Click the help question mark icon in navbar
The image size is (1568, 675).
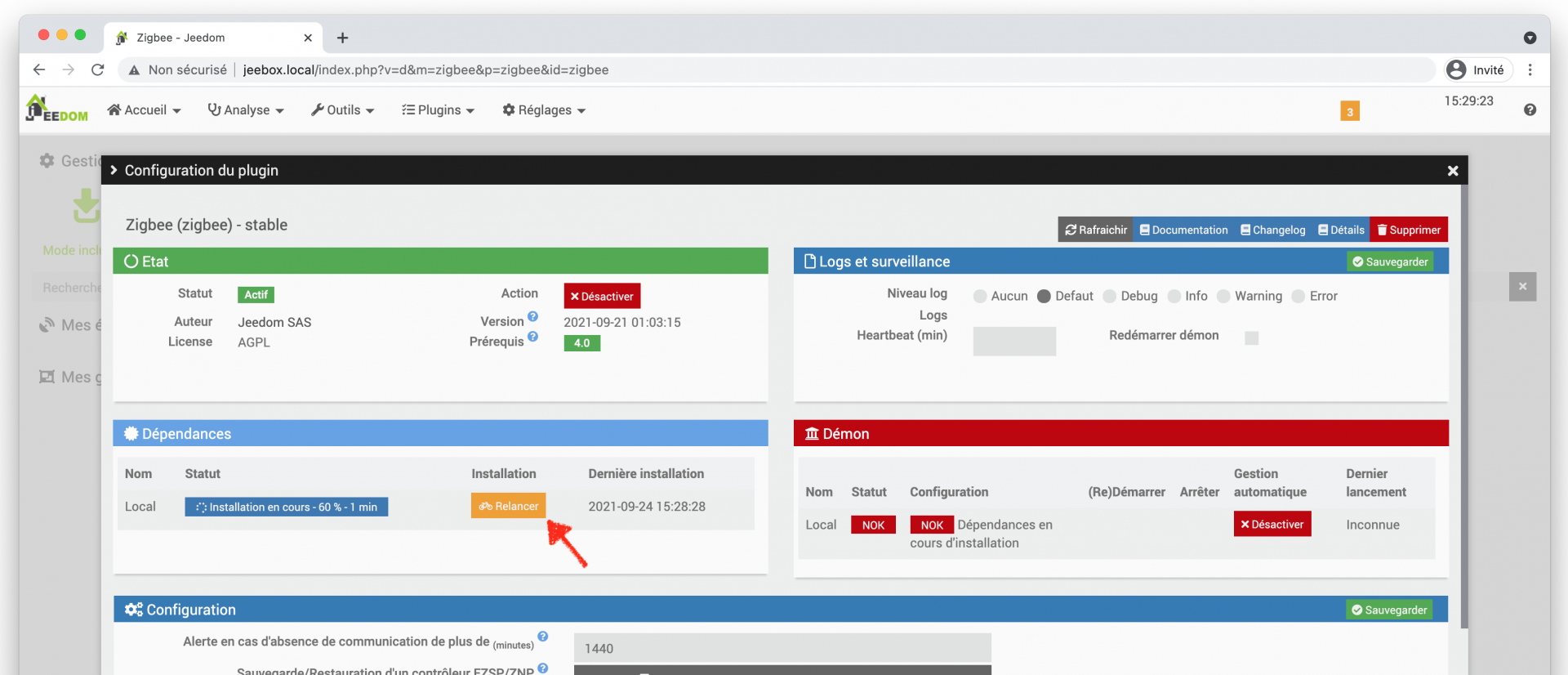tap(1530, 110)
